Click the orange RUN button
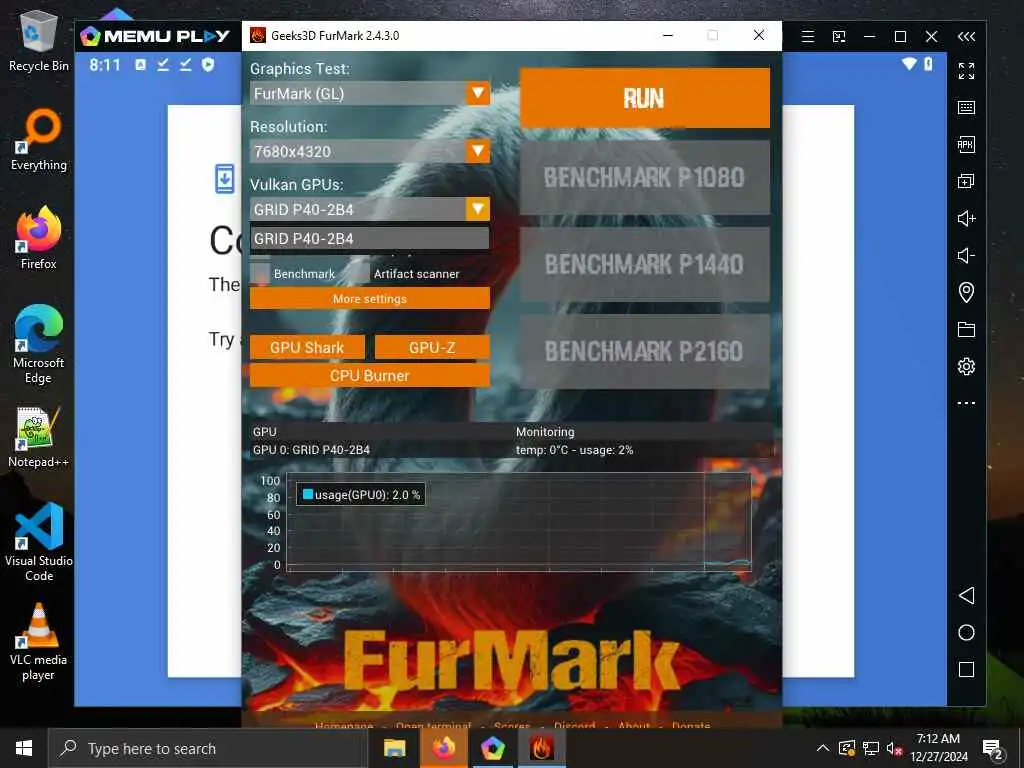This screenshot has height=768, width=1024. pos(645,98)
